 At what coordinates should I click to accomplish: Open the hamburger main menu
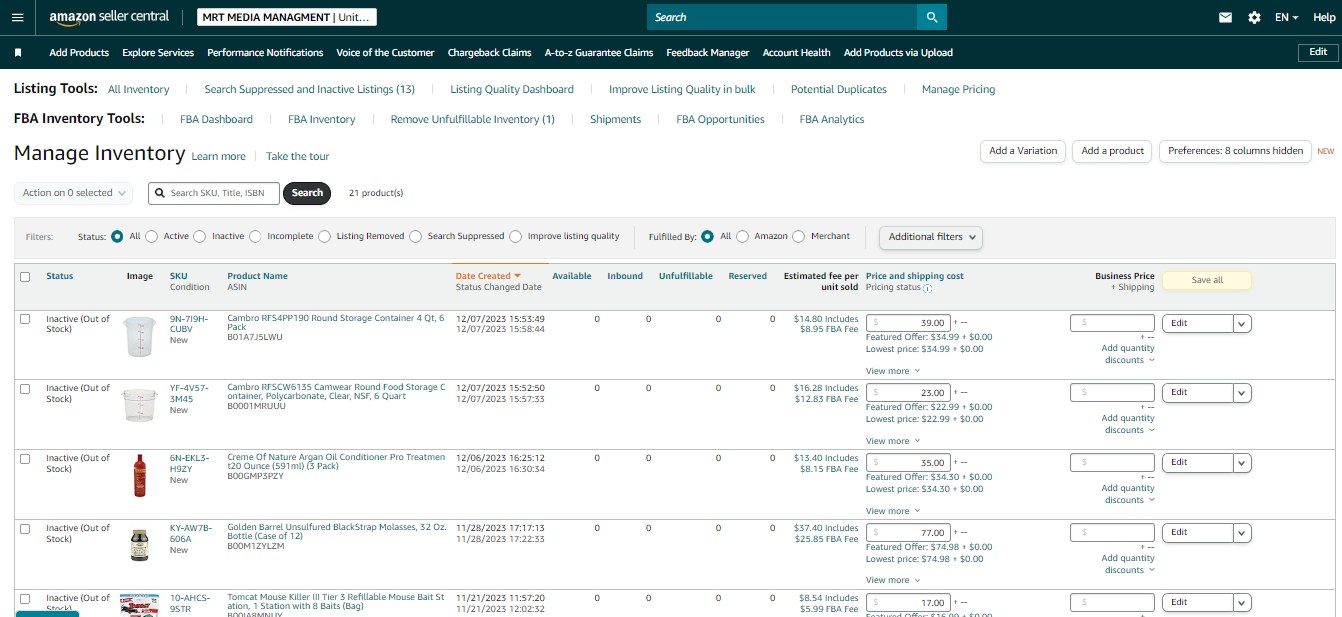(17, 17)
